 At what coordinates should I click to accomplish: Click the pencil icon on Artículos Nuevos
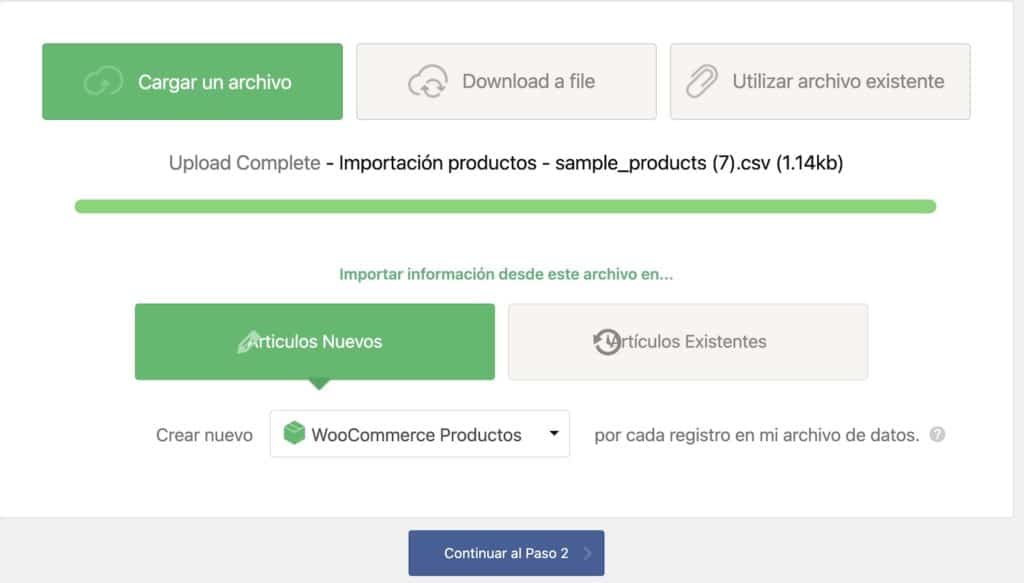point(249,341)
